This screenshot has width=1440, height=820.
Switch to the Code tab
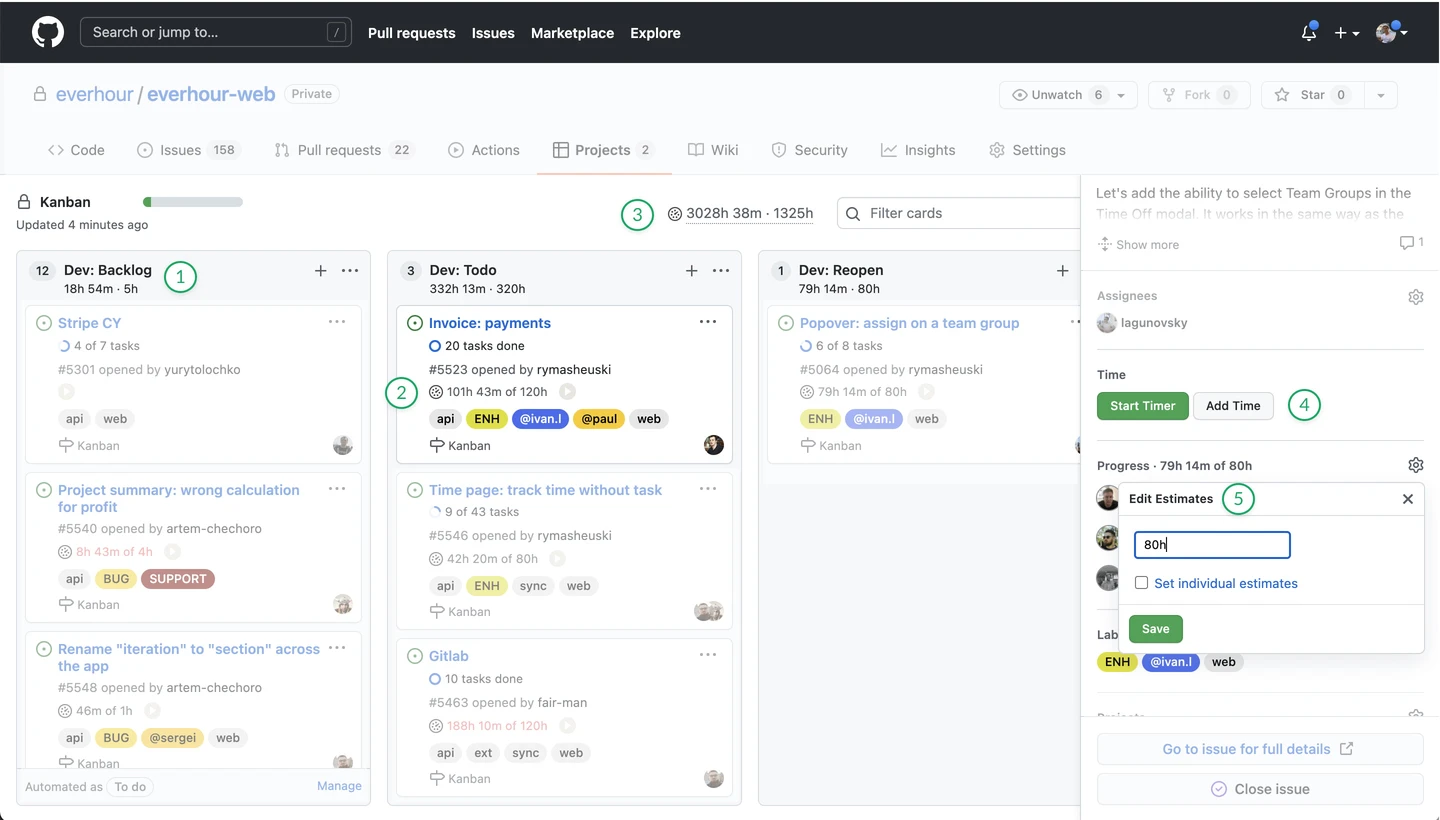pyautogui.click(x=76, y=150)
